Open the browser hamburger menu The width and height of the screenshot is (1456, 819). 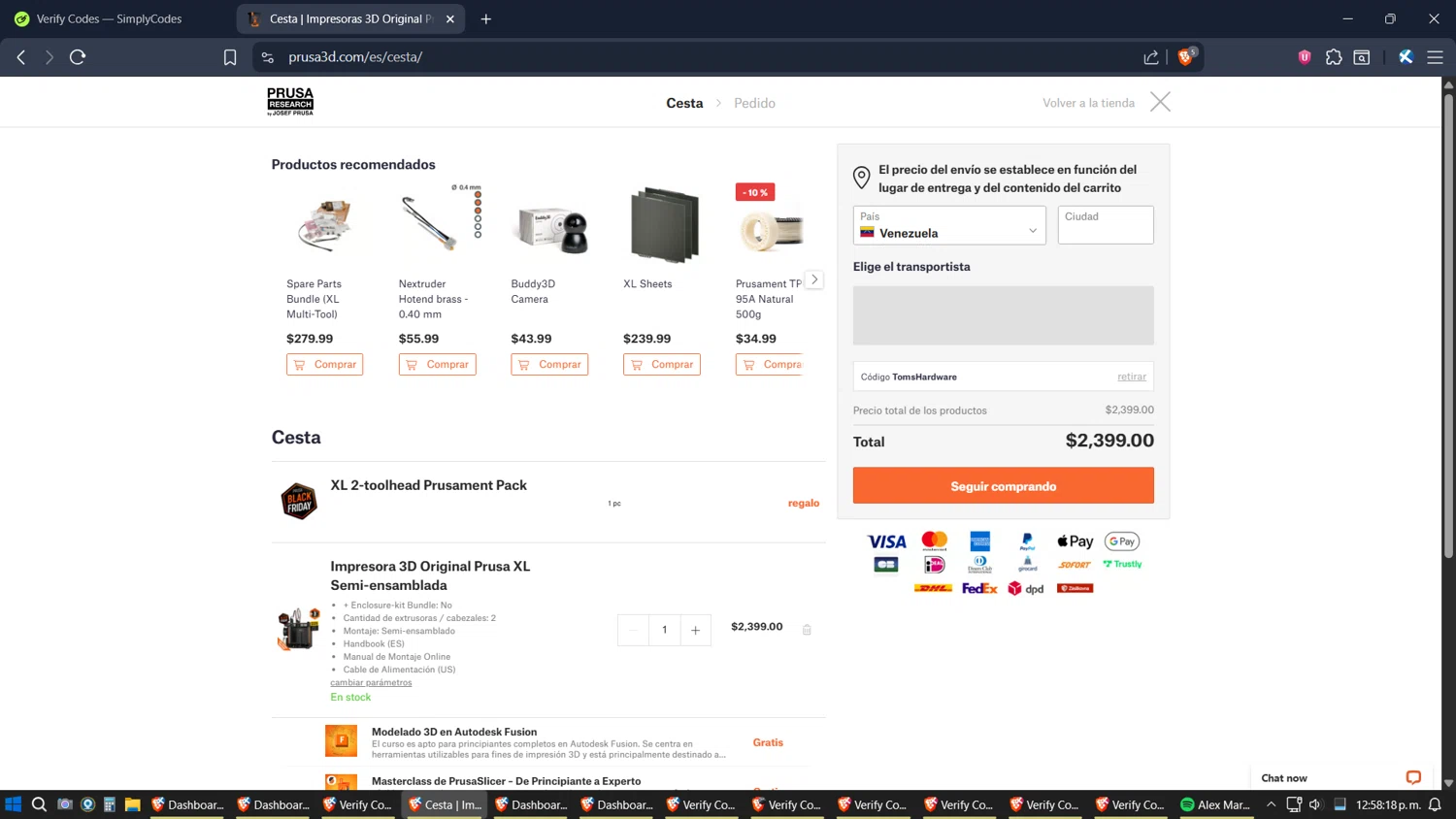tap(1435, 57)
